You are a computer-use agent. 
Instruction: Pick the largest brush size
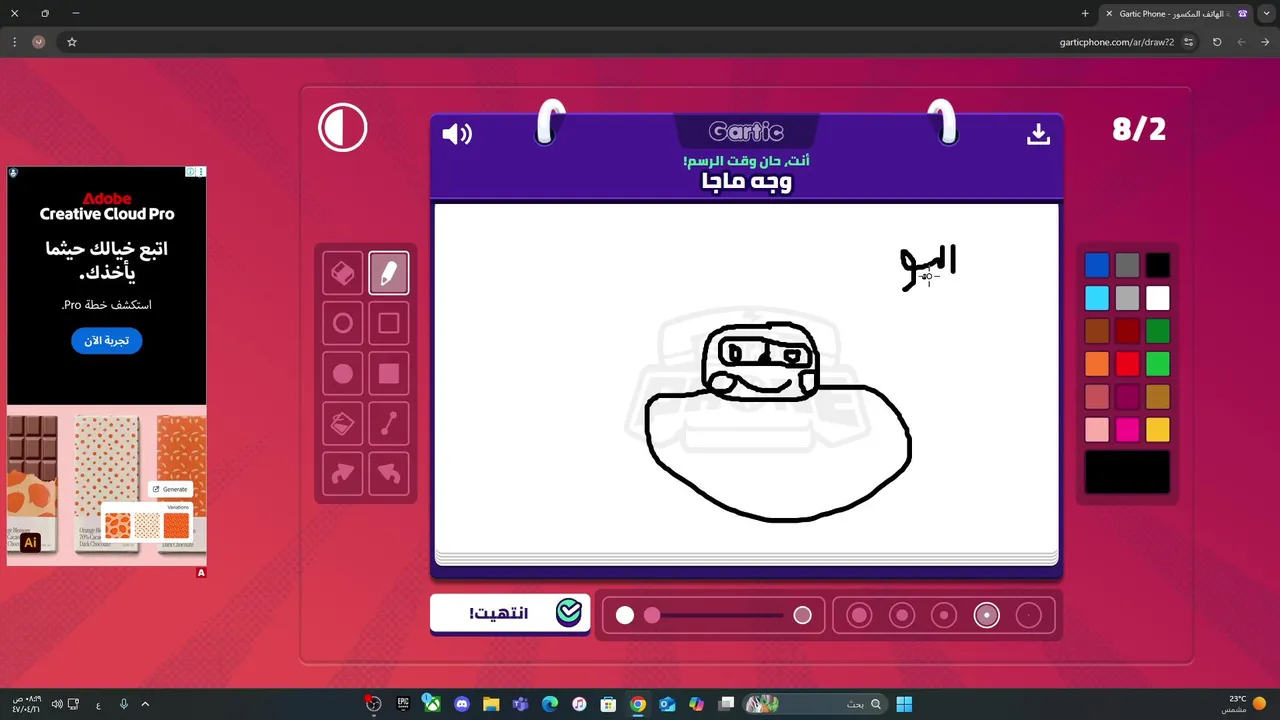[x=859, y=616]
